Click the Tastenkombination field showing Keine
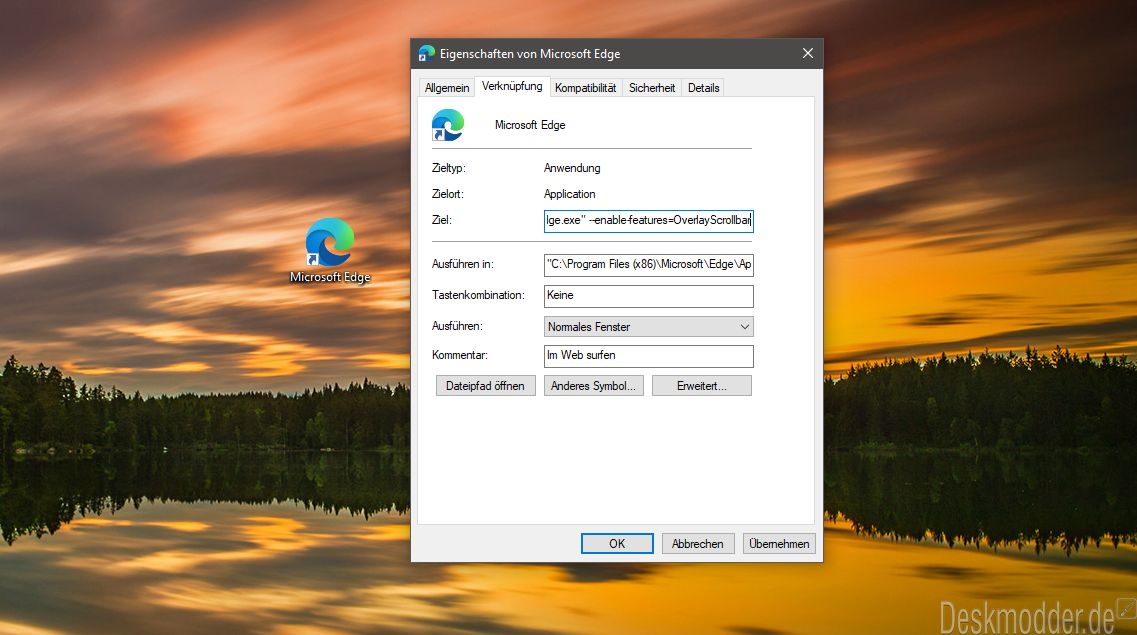 tap(648, 296)
